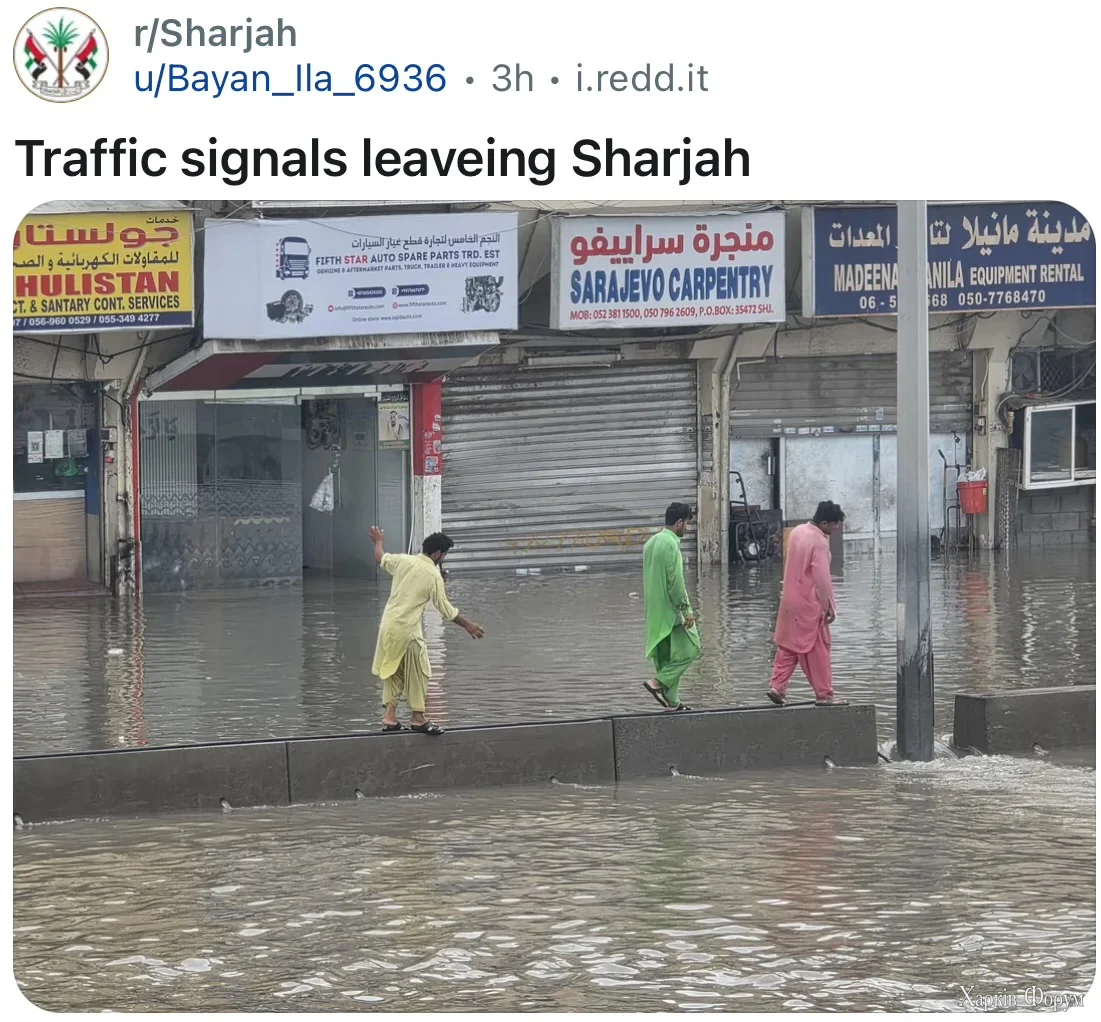
Task: Click the man in pink clothing
Action: coord(805,602)
